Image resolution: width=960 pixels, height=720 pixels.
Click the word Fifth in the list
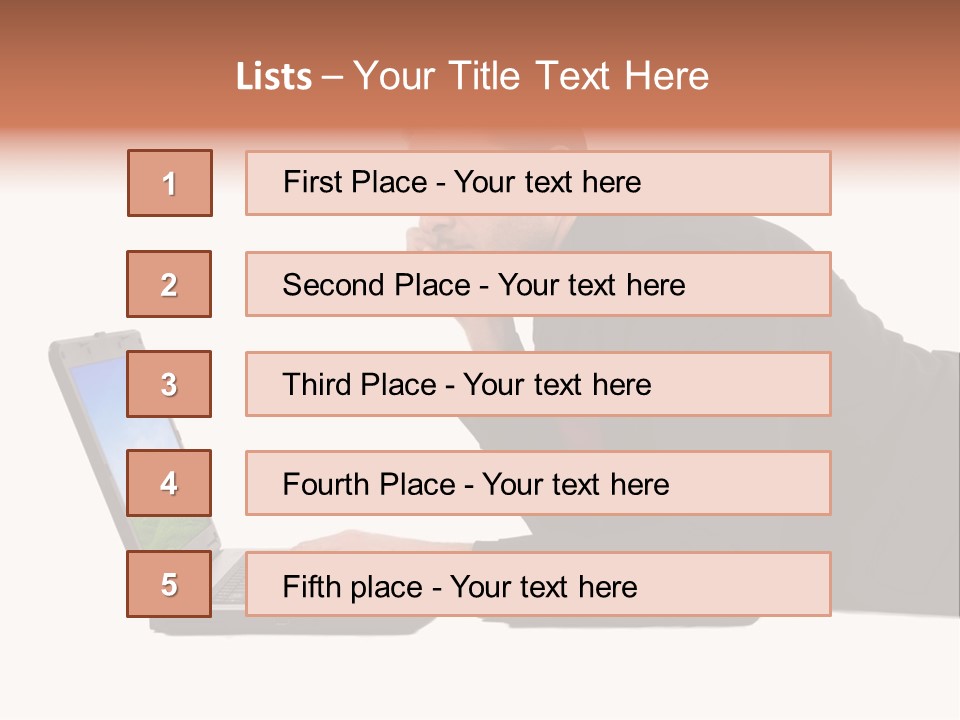pos(312,586)
